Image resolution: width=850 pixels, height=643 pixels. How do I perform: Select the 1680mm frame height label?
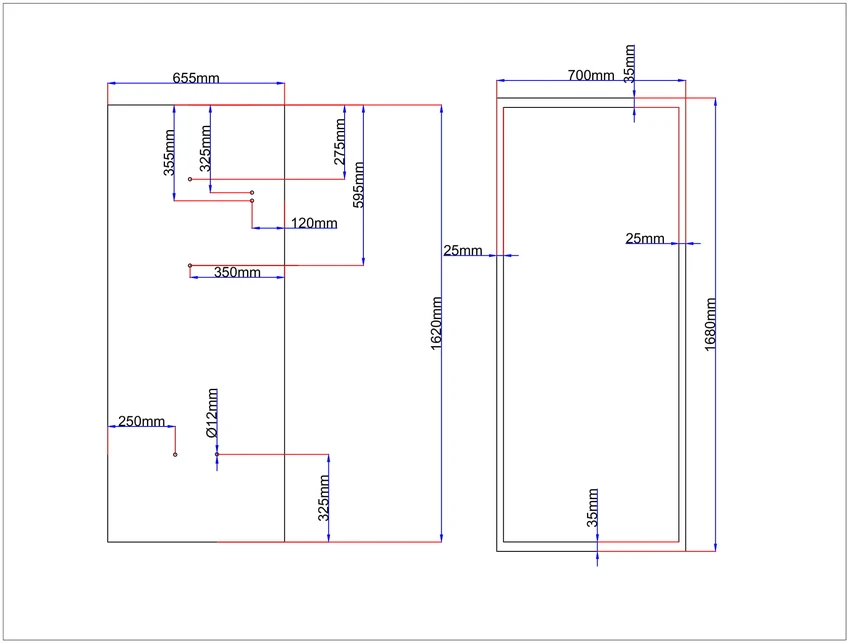(710, 324)
